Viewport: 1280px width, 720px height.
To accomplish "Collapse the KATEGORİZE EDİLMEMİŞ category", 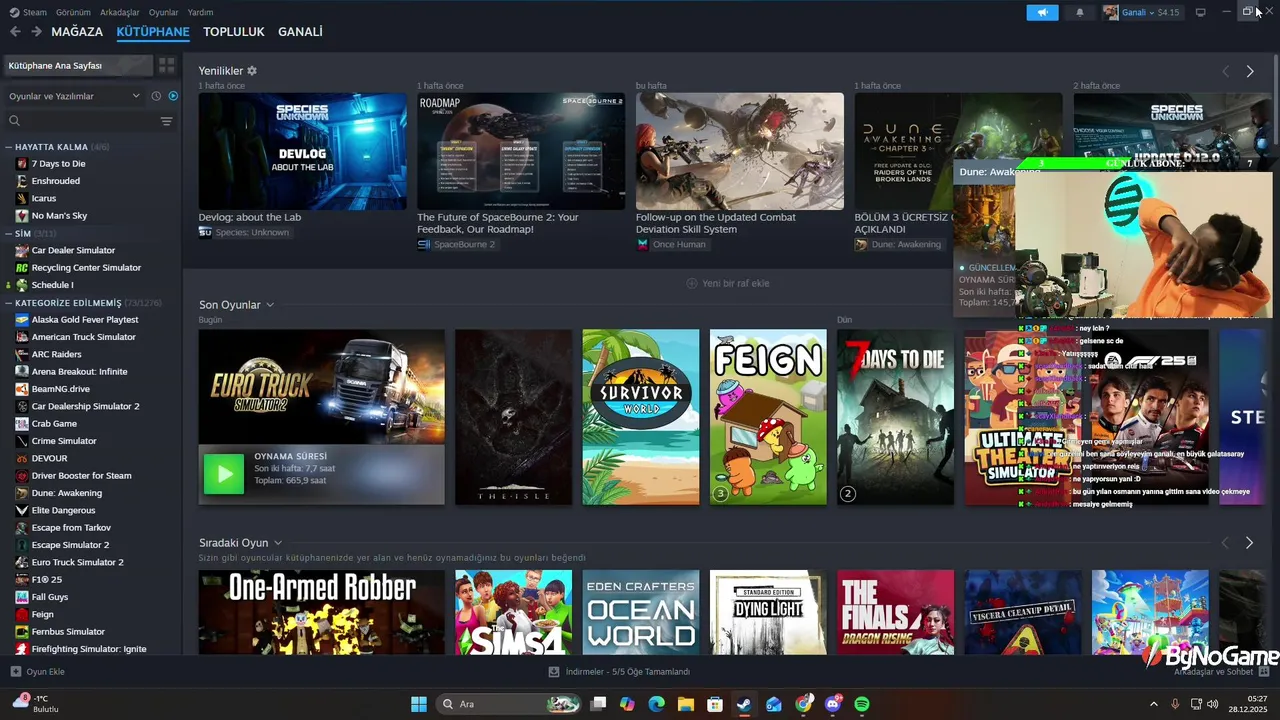I will 8,302.
